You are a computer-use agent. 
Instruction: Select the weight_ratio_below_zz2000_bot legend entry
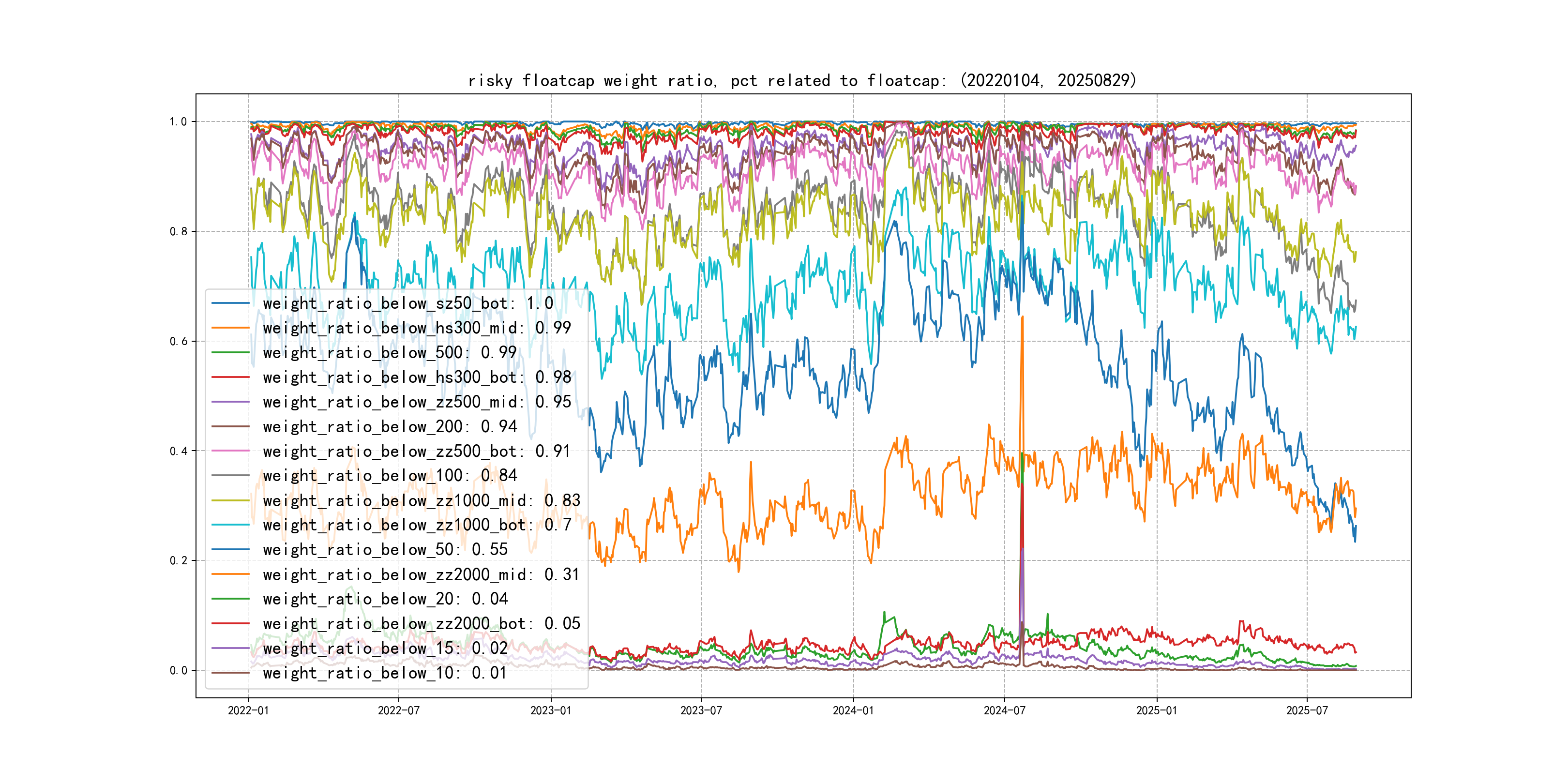421,624
